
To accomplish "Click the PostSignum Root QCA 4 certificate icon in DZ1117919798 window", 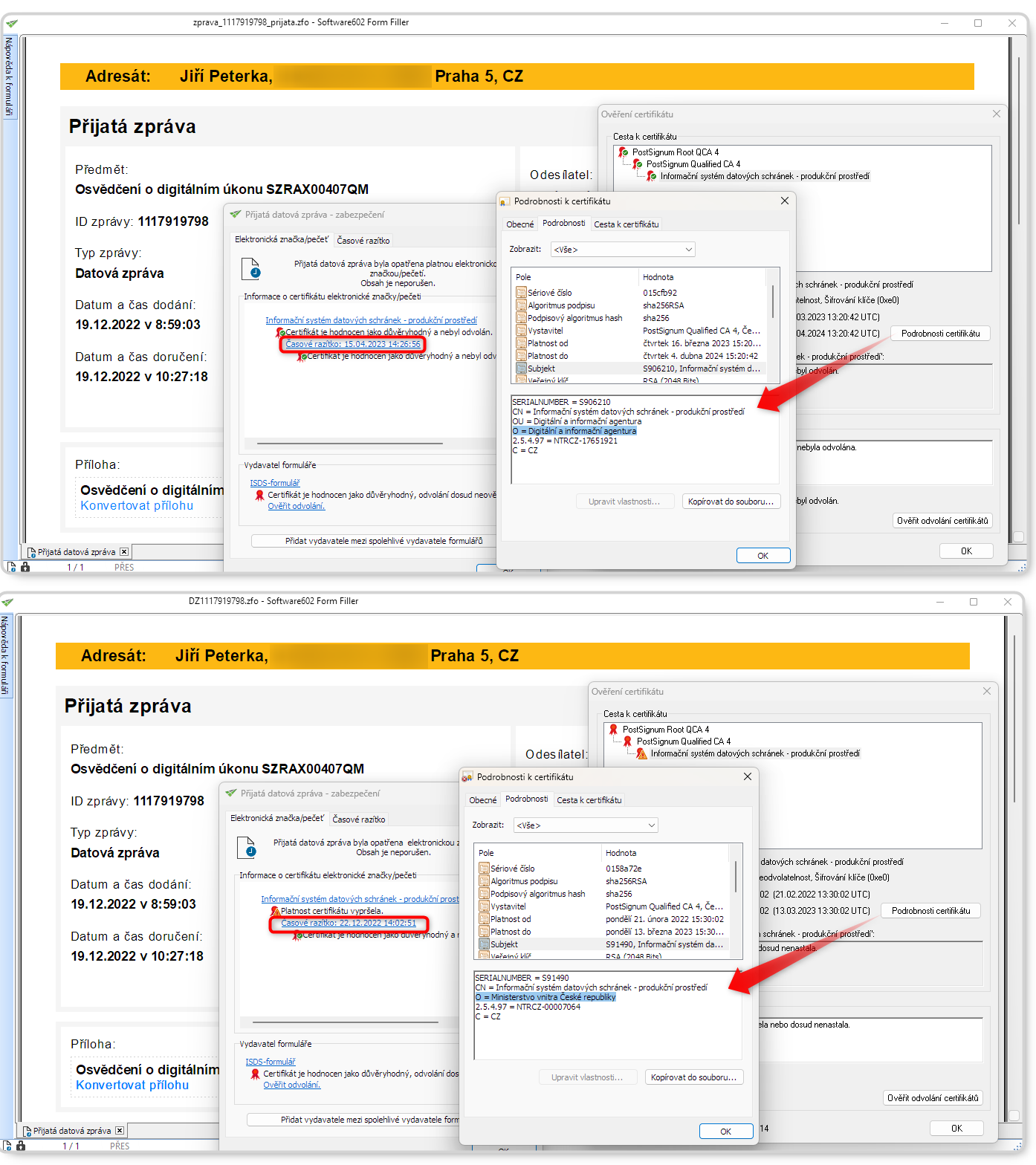I will click(x=614, y=730).
